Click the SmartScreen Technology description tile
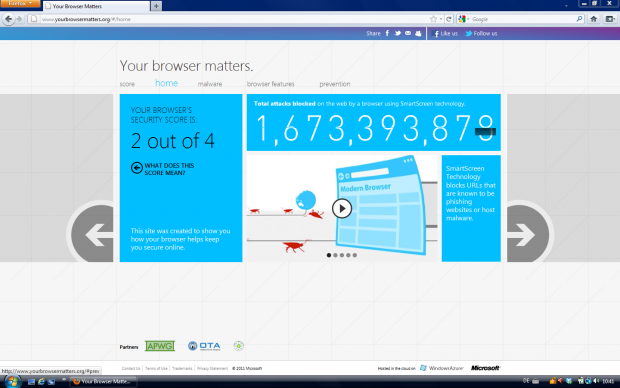620x388 pixels. 471,208
